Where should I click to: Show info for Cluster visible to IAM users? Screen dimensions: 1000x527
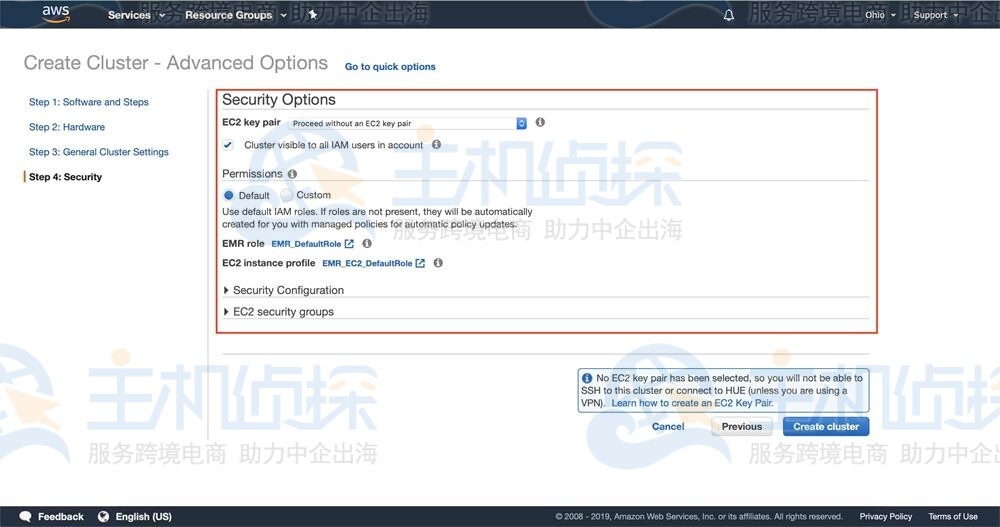[x=436, y=144]
